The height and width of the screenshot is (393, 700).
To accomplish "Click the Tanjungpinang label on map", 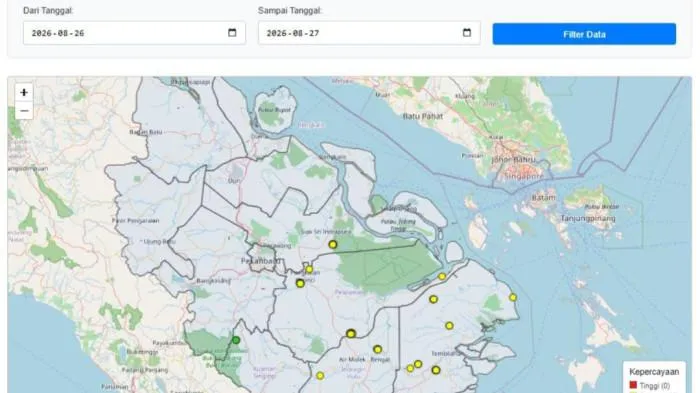I will 588,218.
